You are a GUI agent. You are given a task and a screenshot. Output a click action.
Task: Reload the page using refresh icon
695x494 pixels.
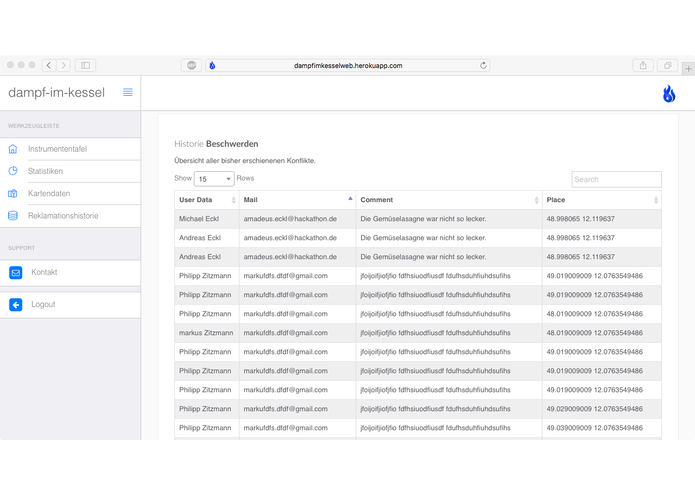(x=483, y=66)
